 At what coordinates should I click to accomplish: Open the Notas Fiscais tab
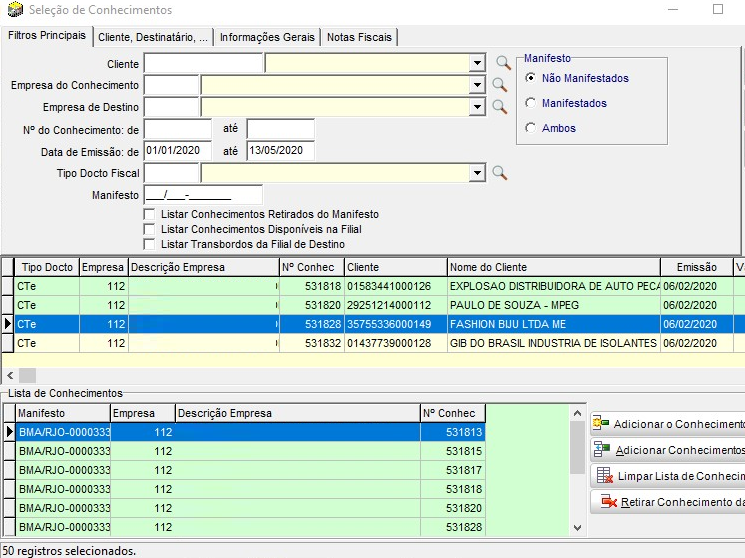coord(360,37)
